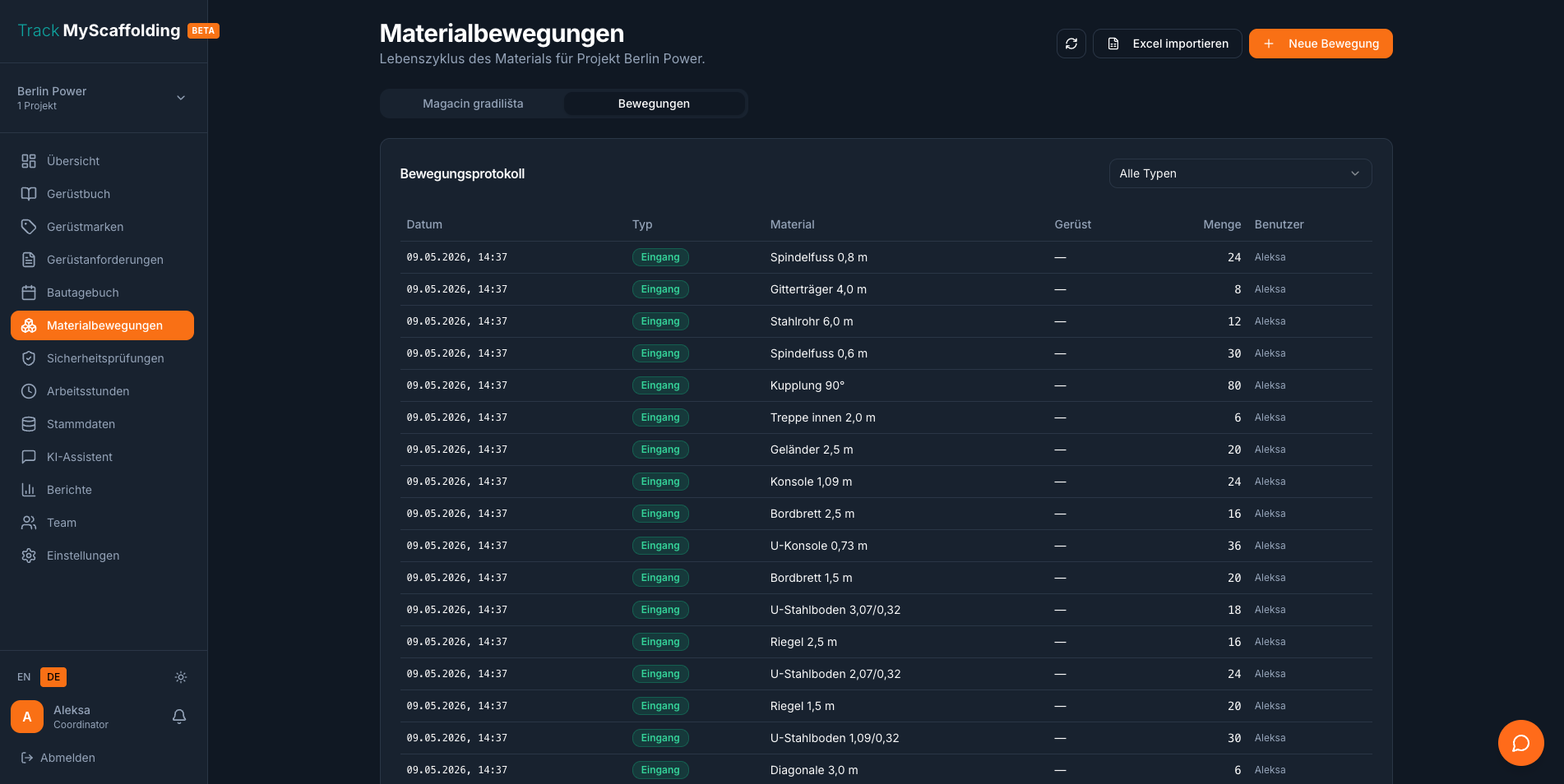Expand the Berlin Power project selector
1564x784 pixels.
click(x=102, y=98)
